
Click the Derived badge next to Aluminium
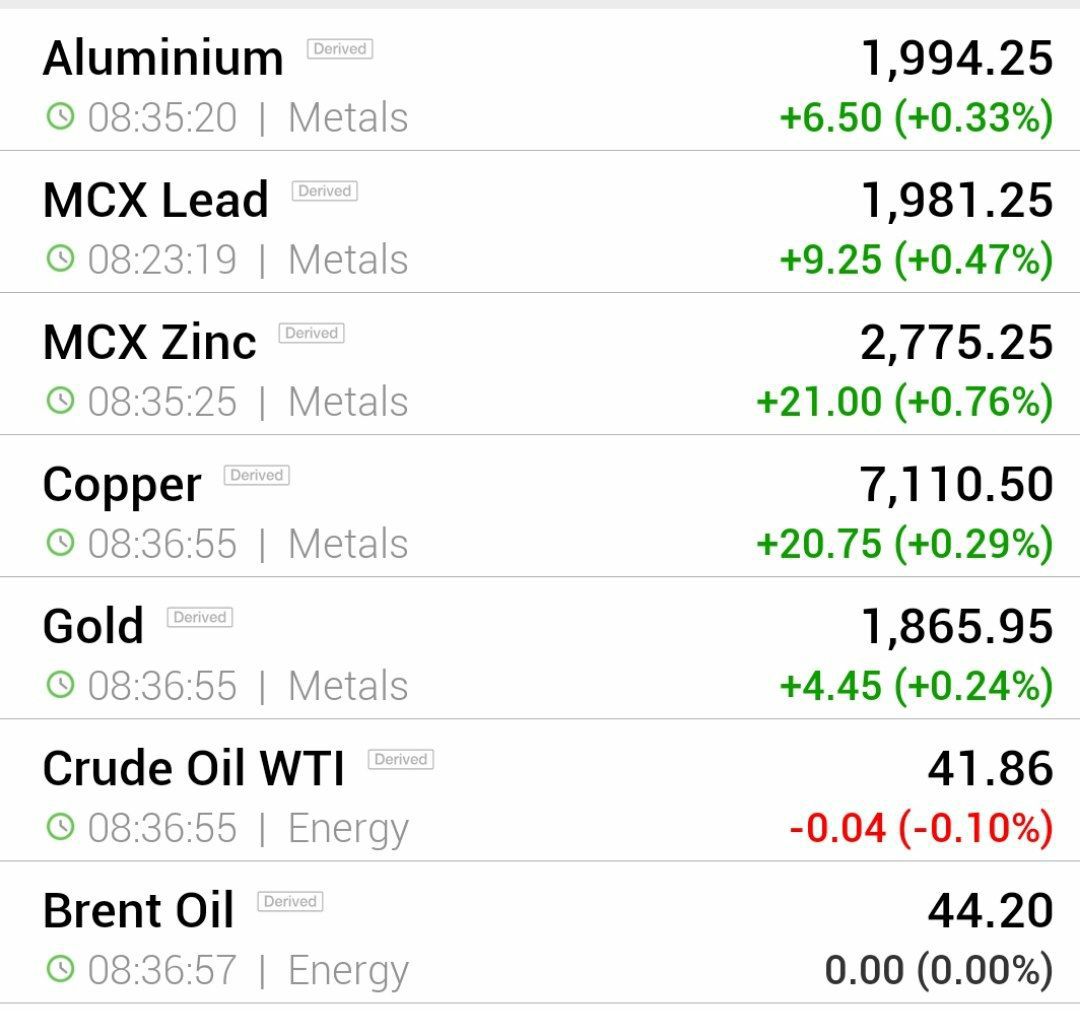tap(340, 49)
